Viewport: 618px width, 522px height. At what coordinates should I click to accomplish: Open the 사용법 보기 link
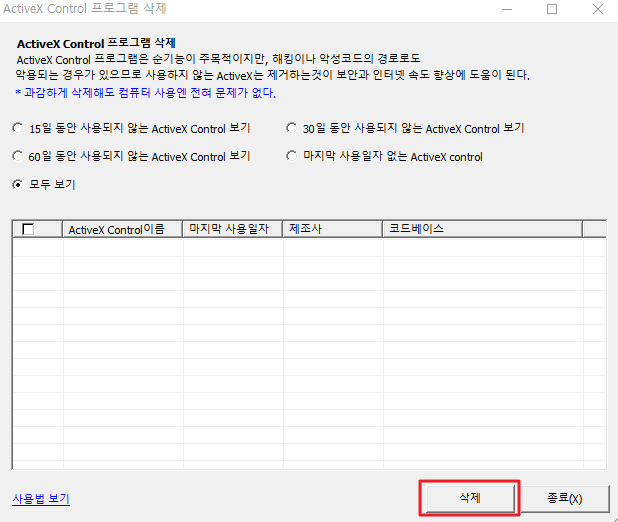(41, 499)
